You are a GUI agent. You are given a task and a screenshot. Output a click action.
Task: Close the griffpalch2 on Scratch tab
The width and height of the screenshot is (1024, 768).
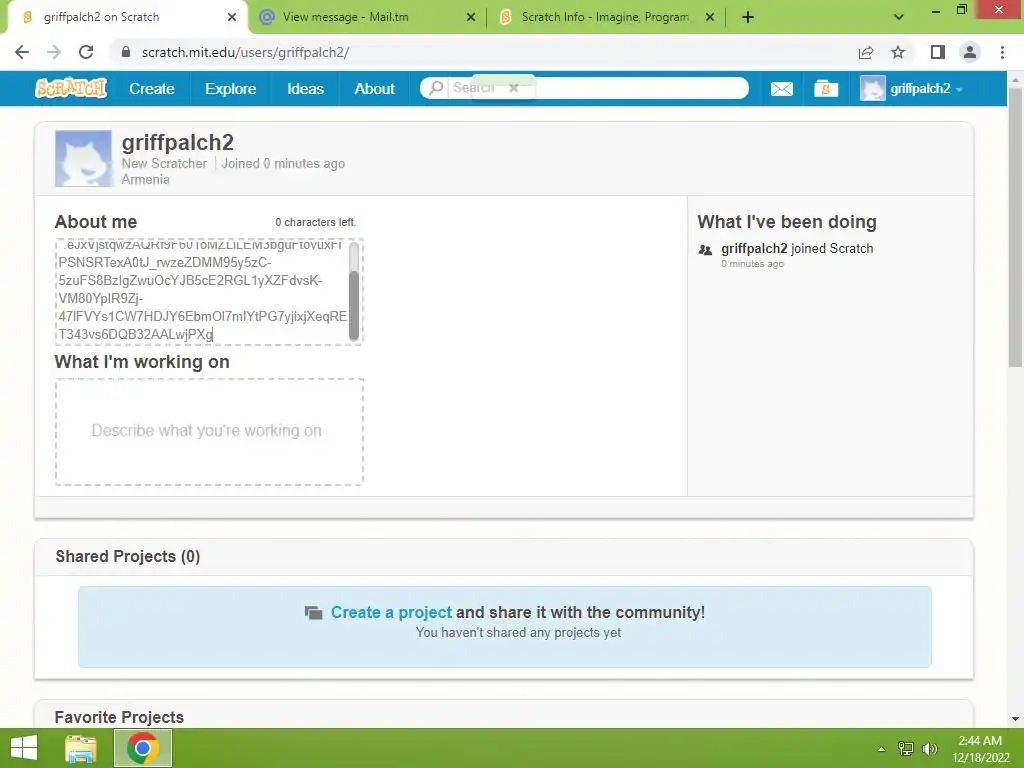tap(232, 17)
